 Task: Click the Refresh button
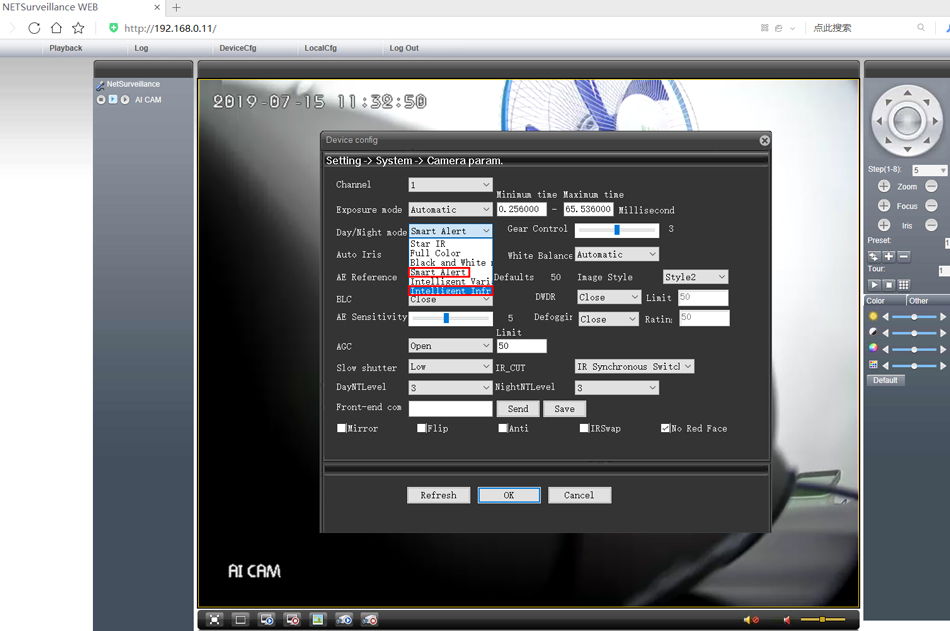tap(438, 495)
